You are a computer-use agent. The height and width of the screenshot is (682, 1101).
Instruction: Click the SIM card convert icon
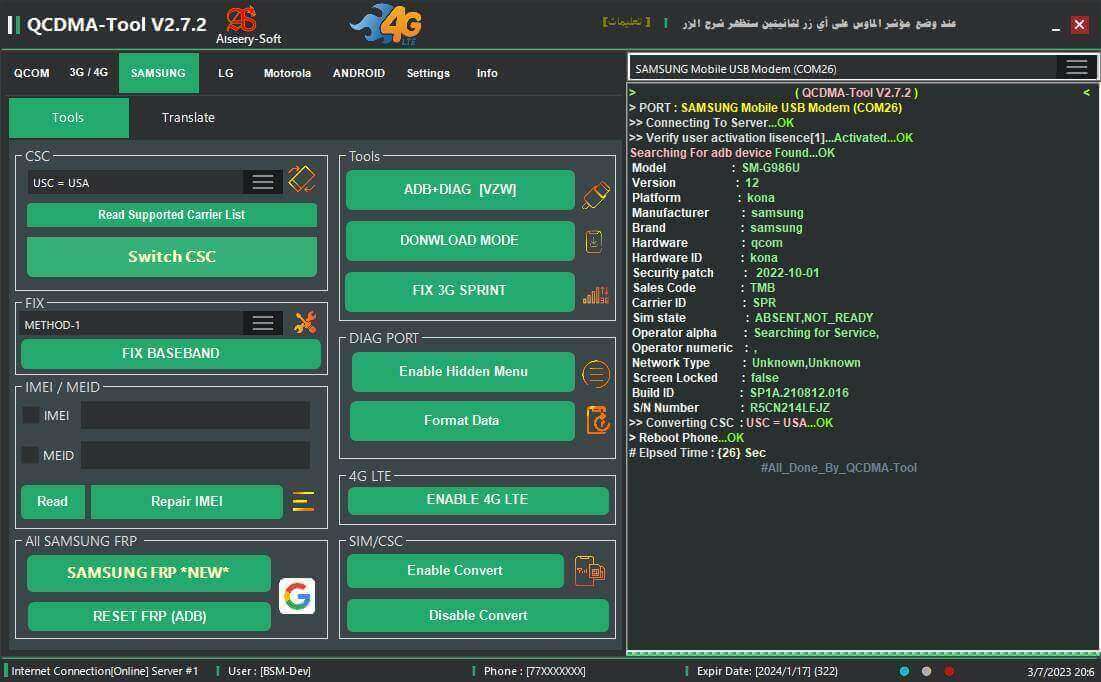point(590,571)
